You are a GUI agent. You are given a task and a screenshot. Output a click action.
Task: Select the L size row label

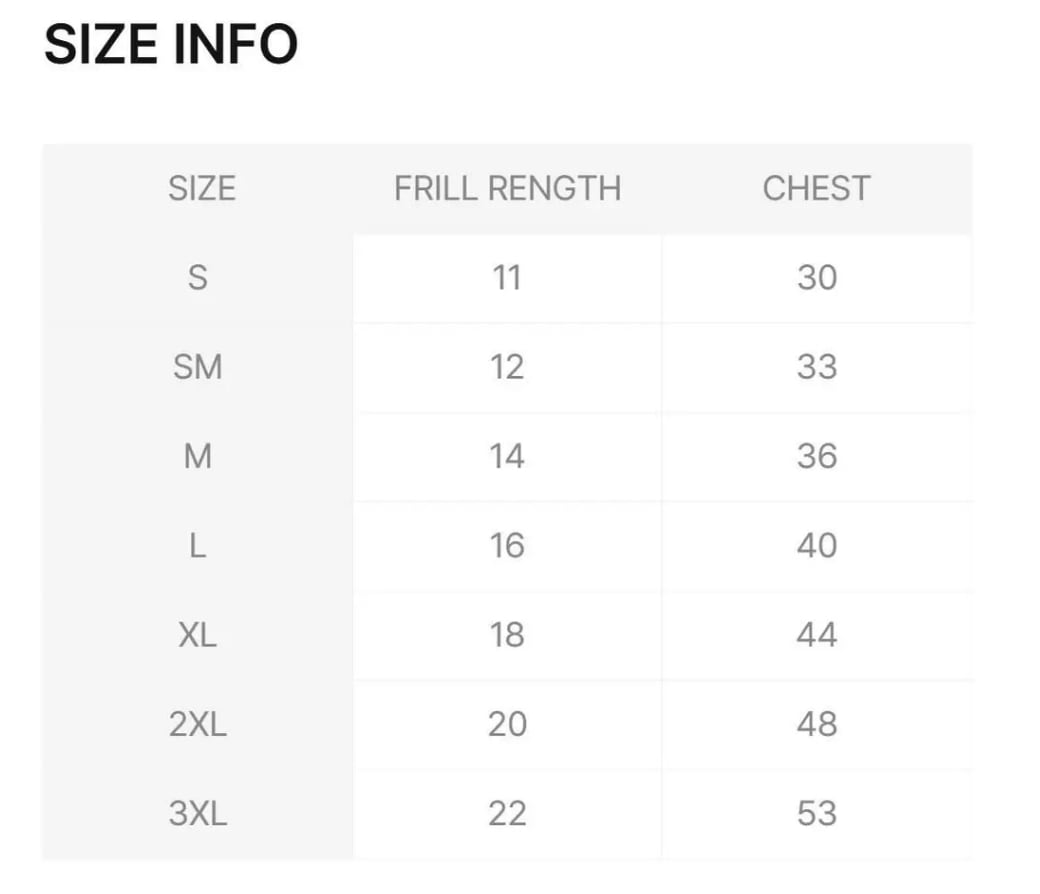coord(198,545)
